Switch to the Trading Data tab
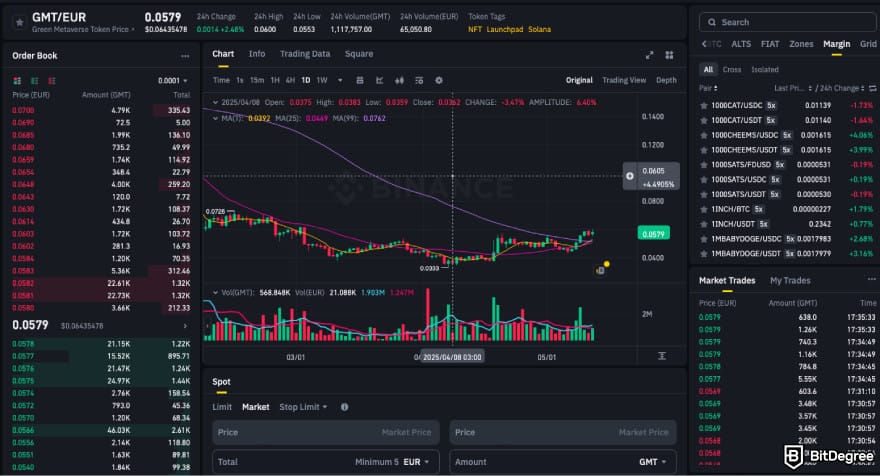 coord(305,54)
